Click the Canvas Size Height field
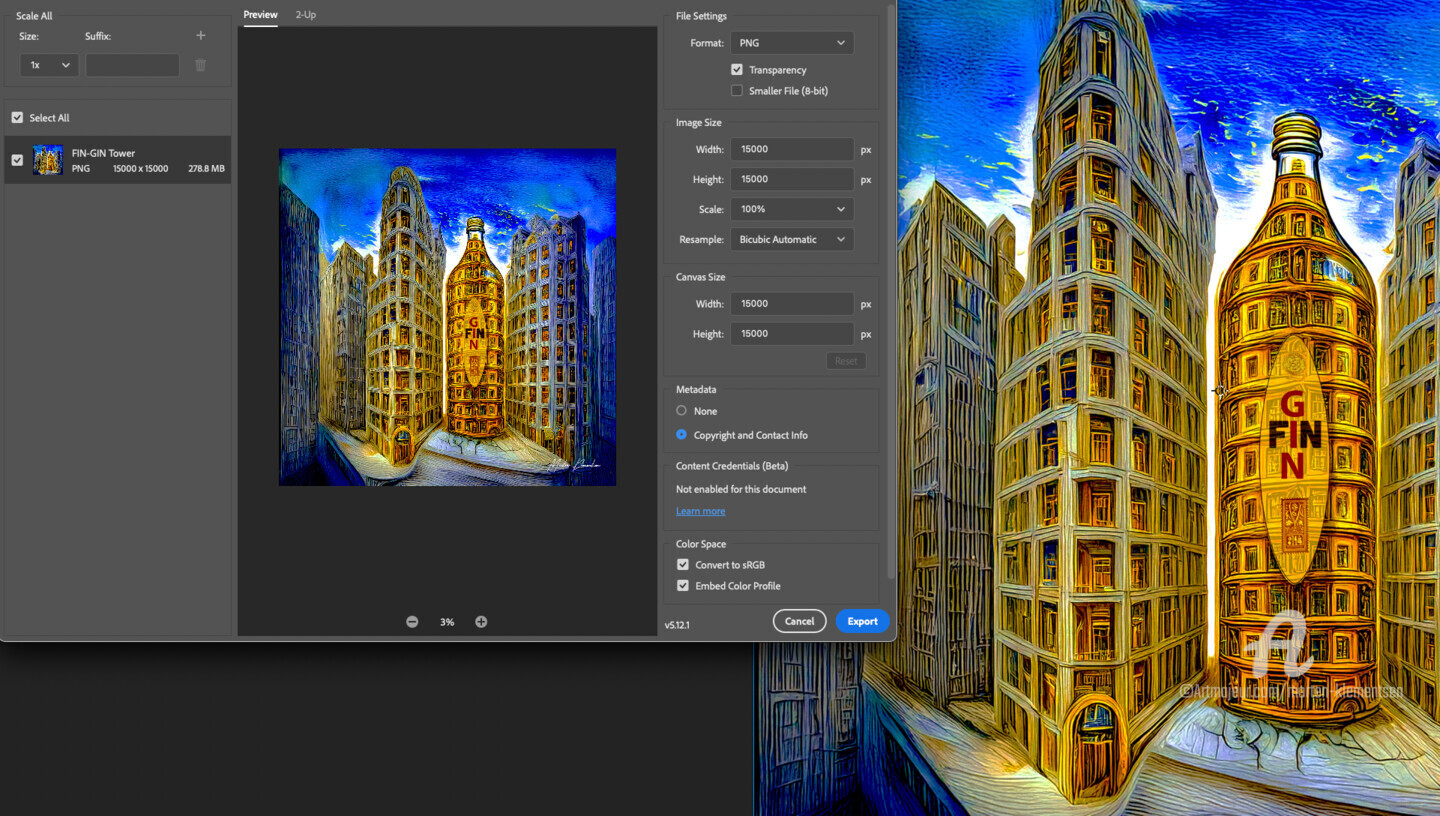 click(x=792, y=334)
